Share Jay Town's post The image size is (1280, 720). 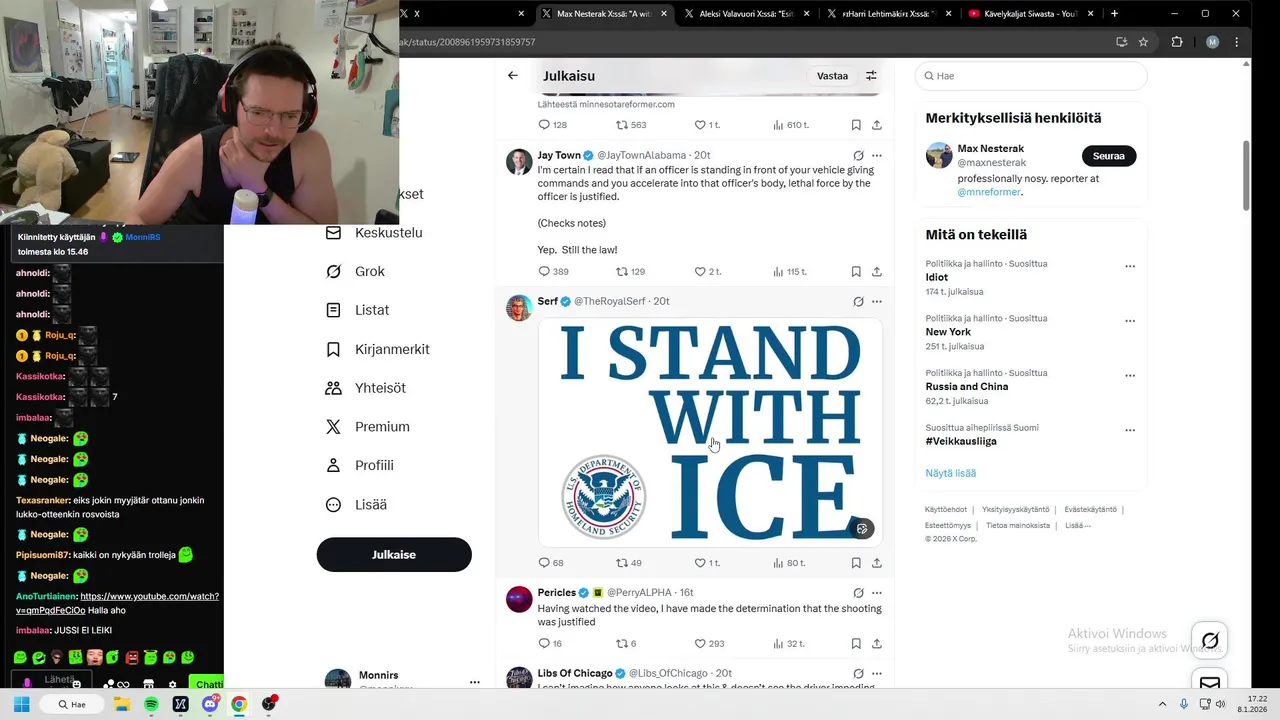[x=877, y=271]
